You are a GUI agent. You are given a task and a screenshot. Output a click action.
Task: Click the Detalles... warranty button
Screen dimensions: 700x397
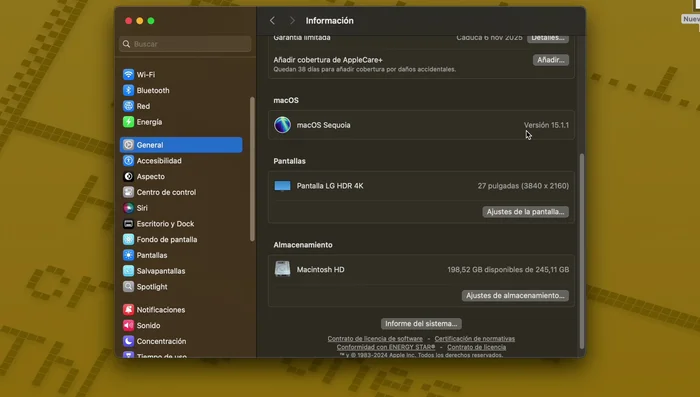point(548,38)
